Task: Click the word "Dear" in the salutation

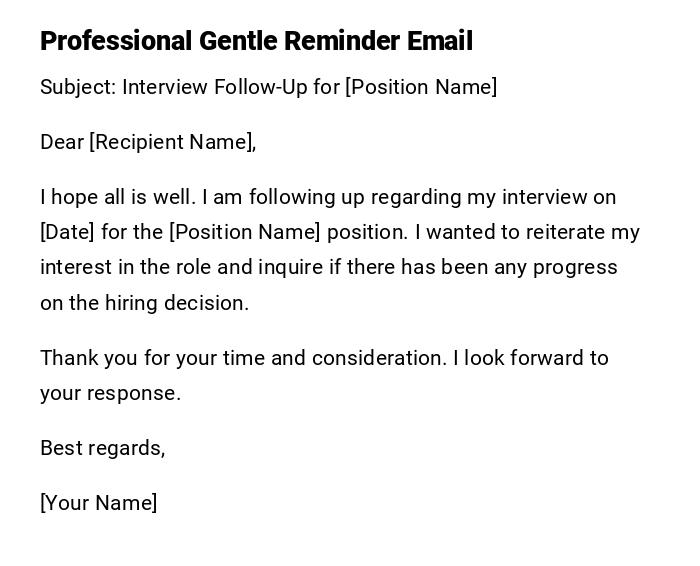Action: [x=62, y=142]
